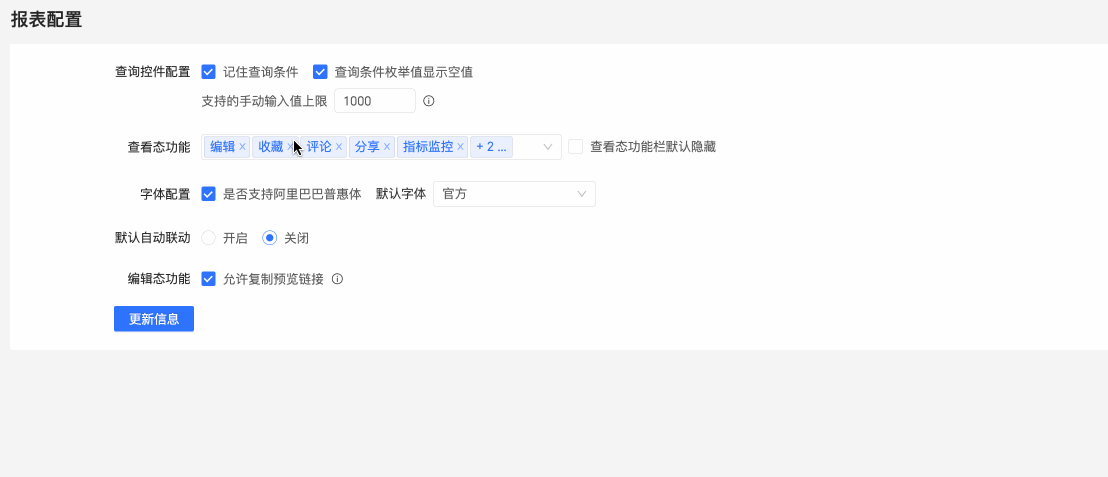1108x477 pixels.
Task: Remove the 分享 tag with its x
Action: (387, 147)
